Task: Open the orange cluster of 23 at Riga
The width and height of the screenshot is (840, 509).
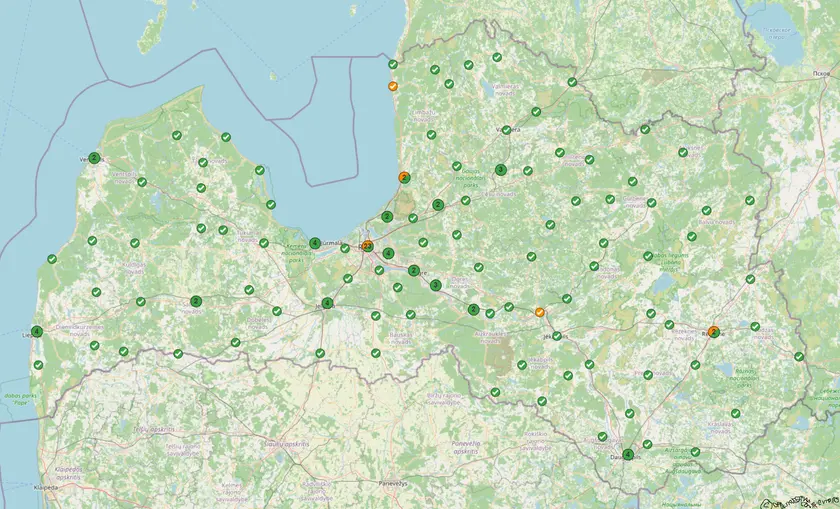Action: (367, 246)
